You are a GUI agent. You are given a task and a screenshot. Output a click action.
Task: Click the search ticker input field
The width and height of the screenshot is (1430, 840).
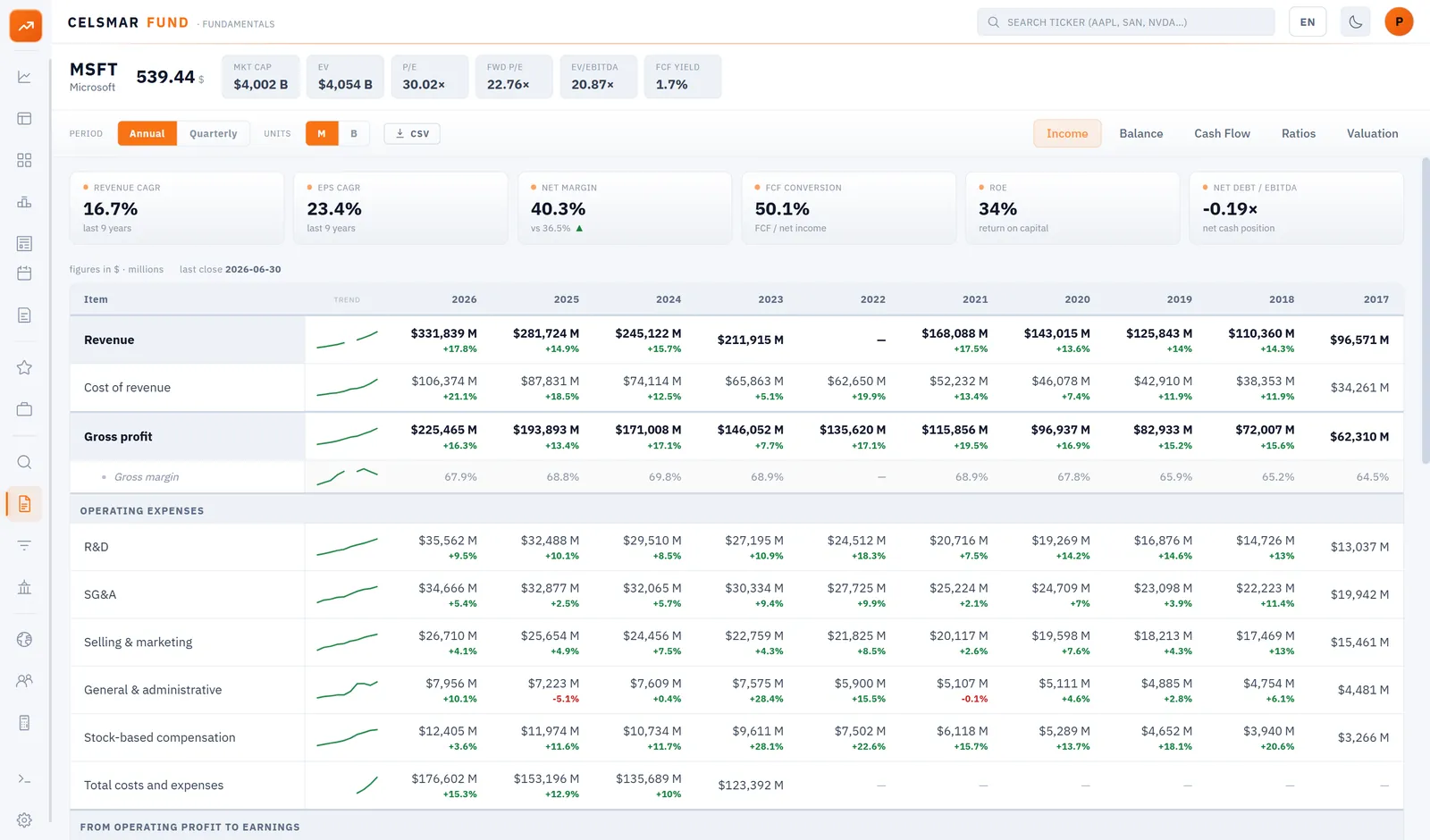(1126, 22)
